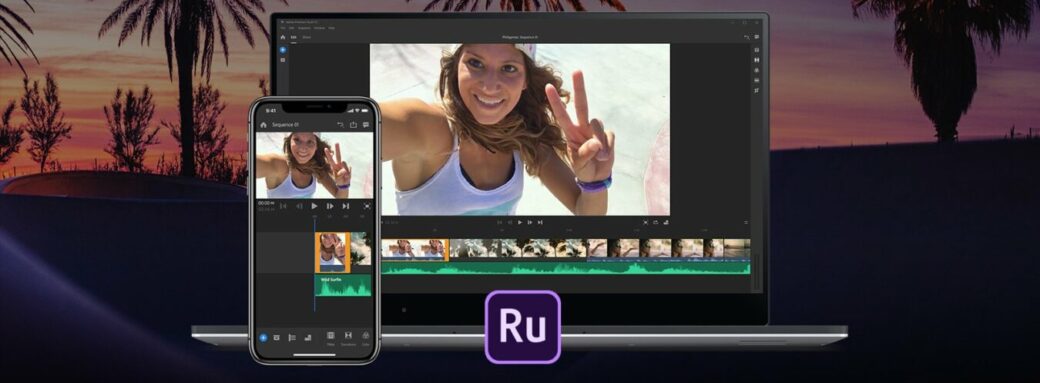Open the Transform crop icon on laptop sidebar
1040x383 pixels.
pos(757,90)
